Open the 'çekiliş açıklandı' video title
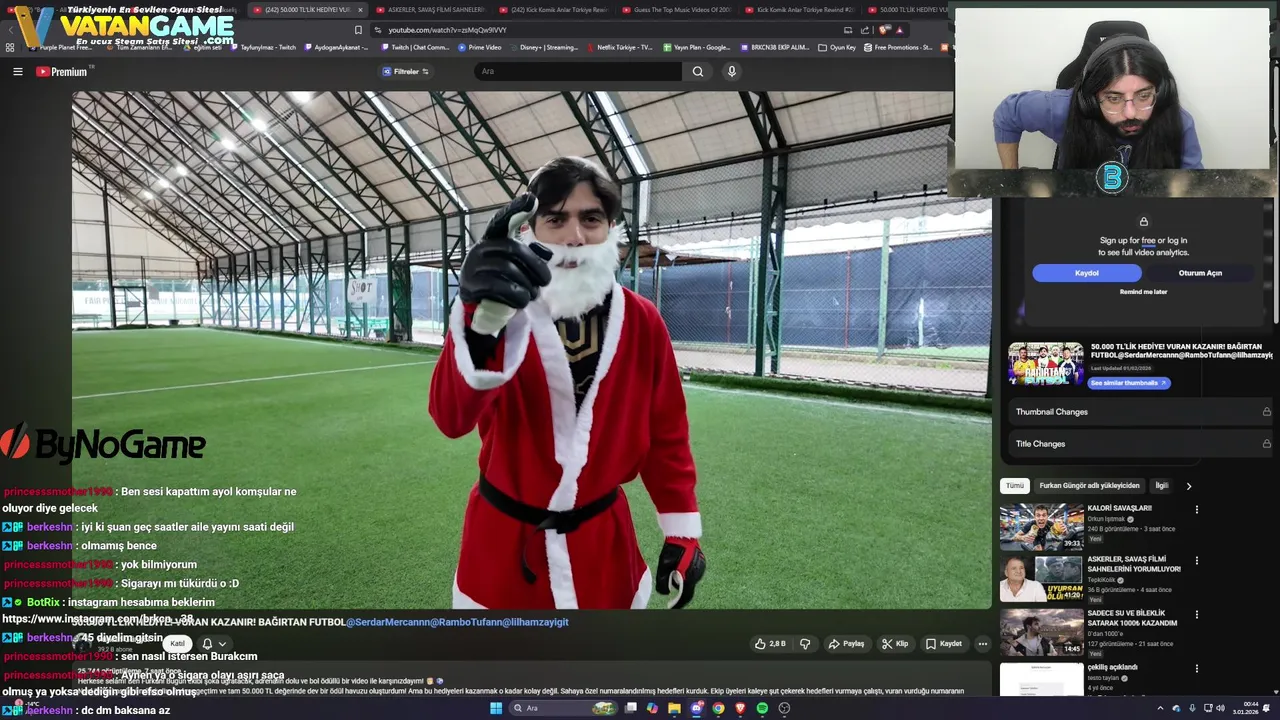Screen dimensions: 1280x720 [1112, 667]
